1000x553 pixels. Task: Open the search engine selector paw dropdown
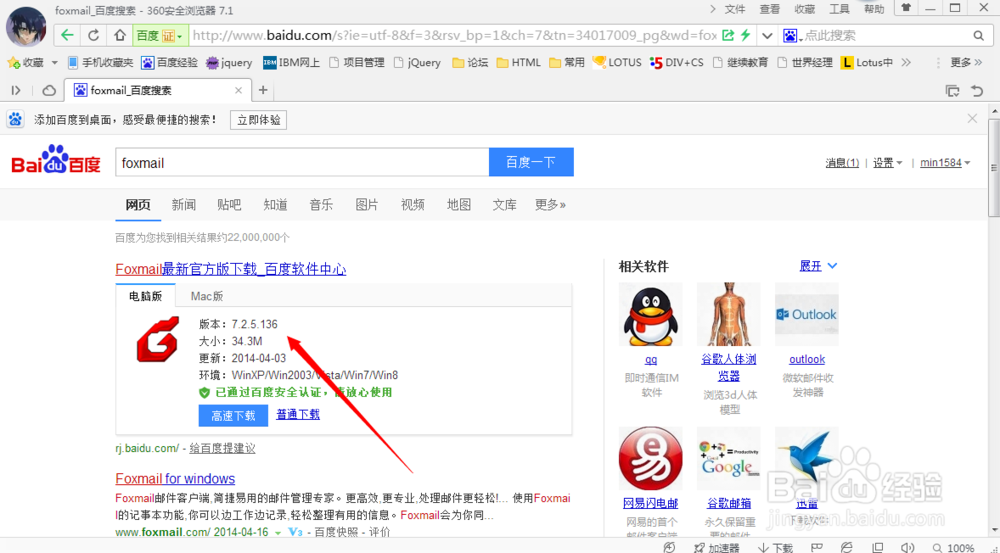pyautogui.click(x=791, y=36)
